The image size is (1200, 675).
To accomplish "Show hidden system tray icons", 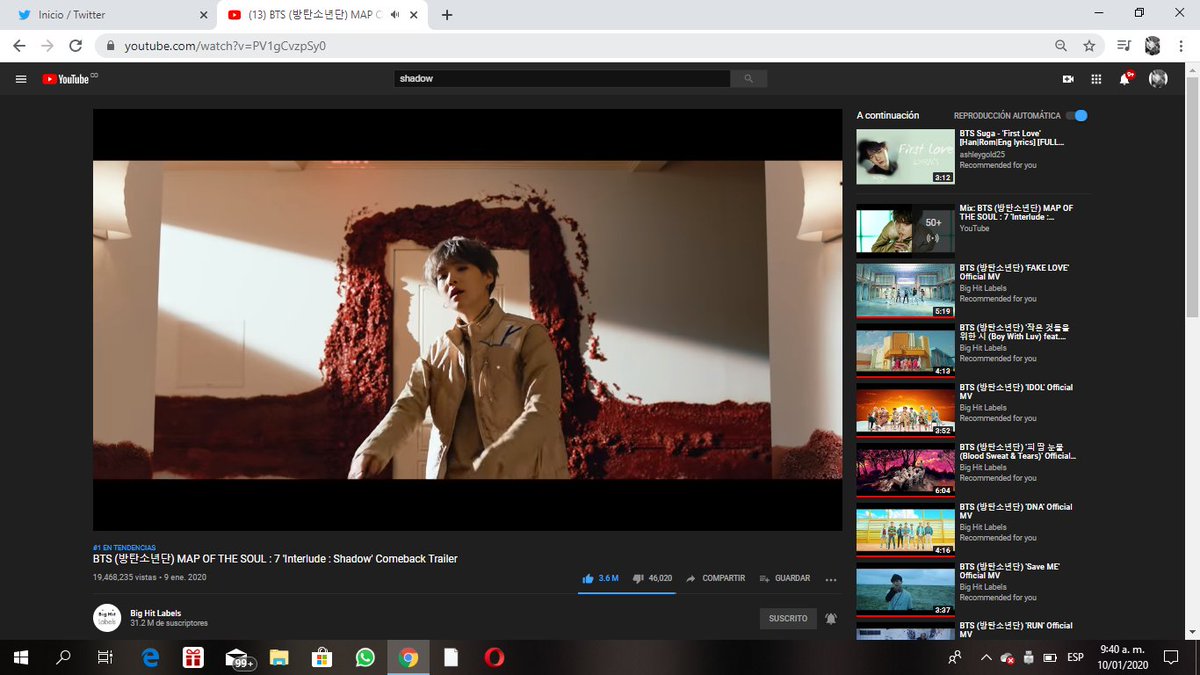I will [x=986, y=657].
